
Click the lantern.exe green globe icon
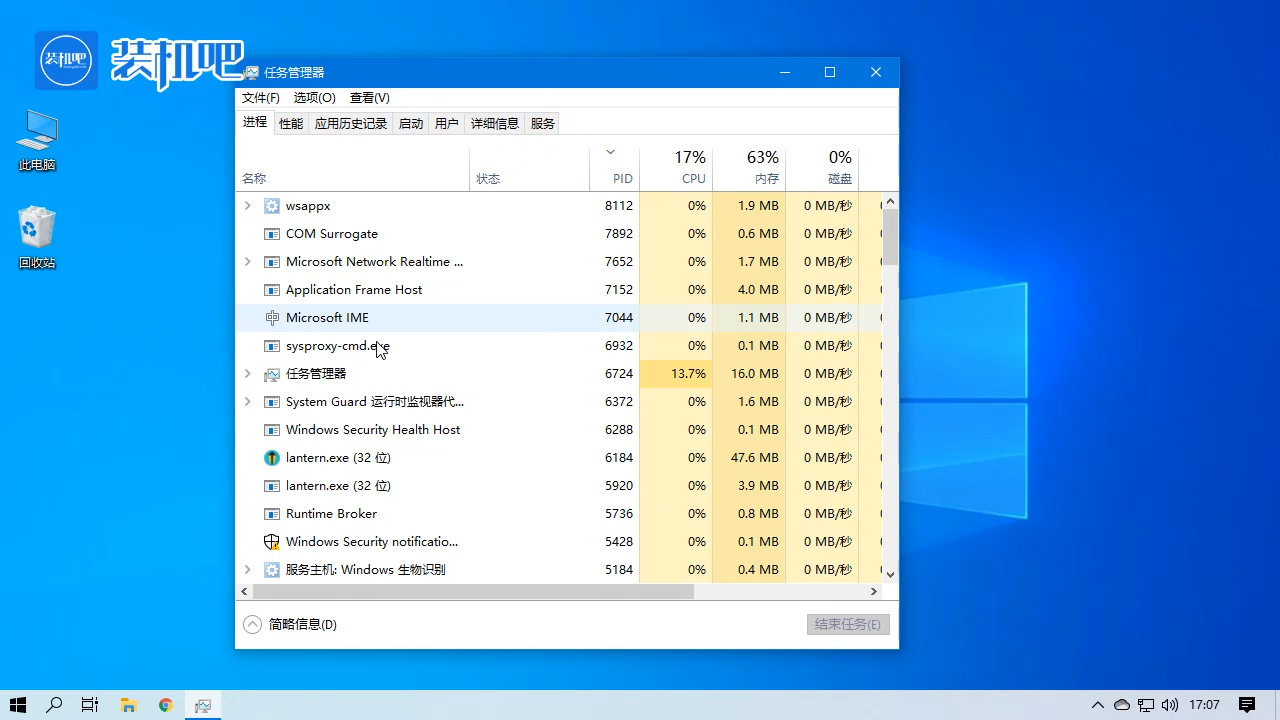click(271, 457)
